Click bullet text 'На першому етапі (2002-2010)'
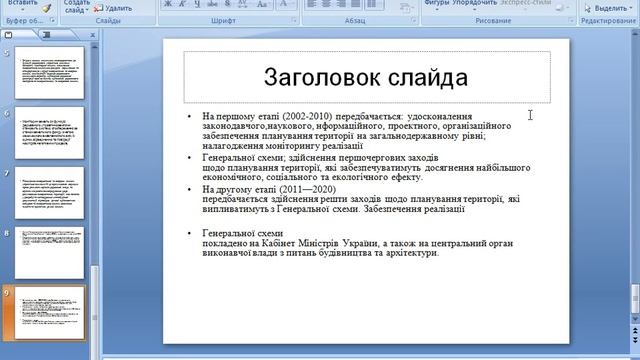This screenshot has width=640, height=360. [x=267, y=116]
